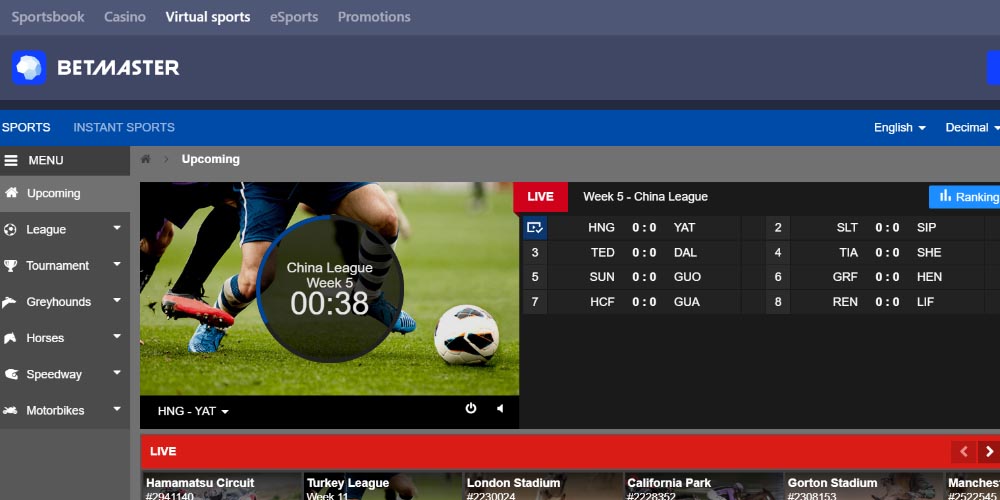Open the eSports section
This screenshot has width=1000, height=500.
coord(294,17)
